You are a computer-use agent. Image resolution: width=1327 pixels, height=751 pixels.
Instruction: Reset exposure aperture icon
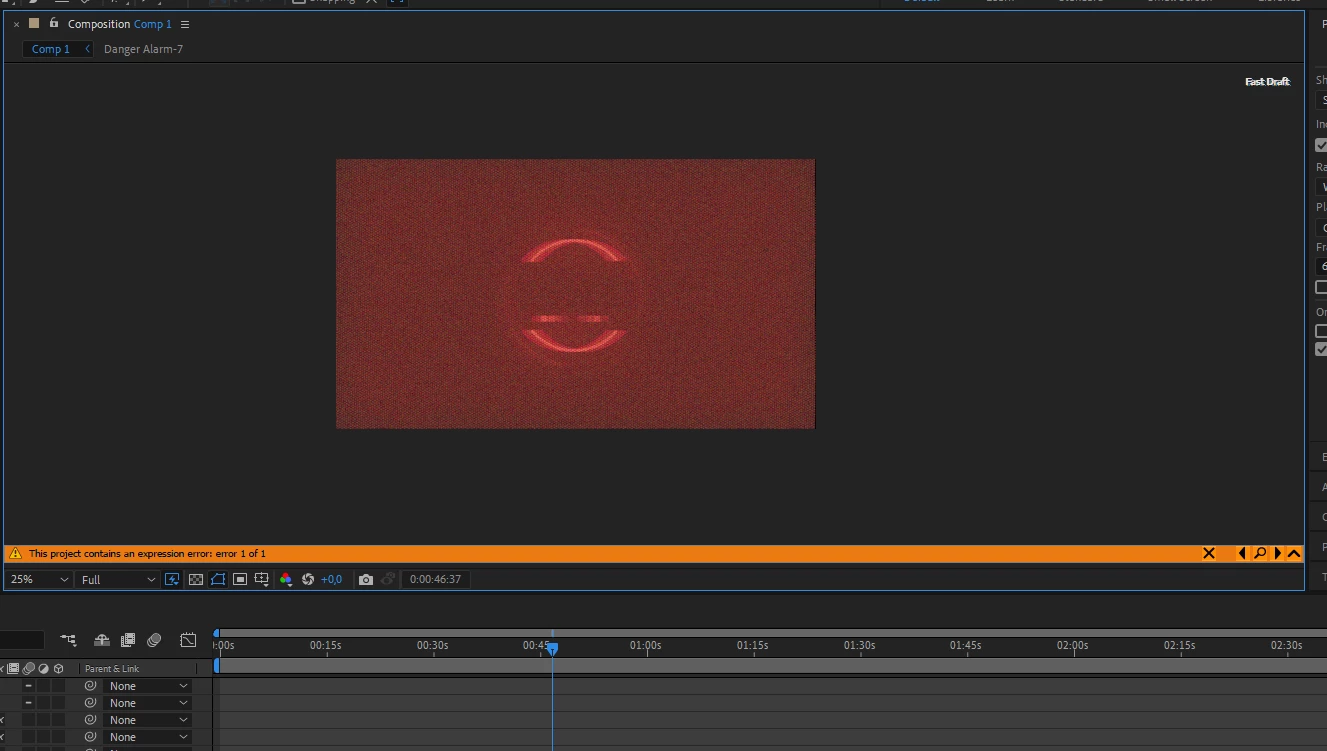308,579
